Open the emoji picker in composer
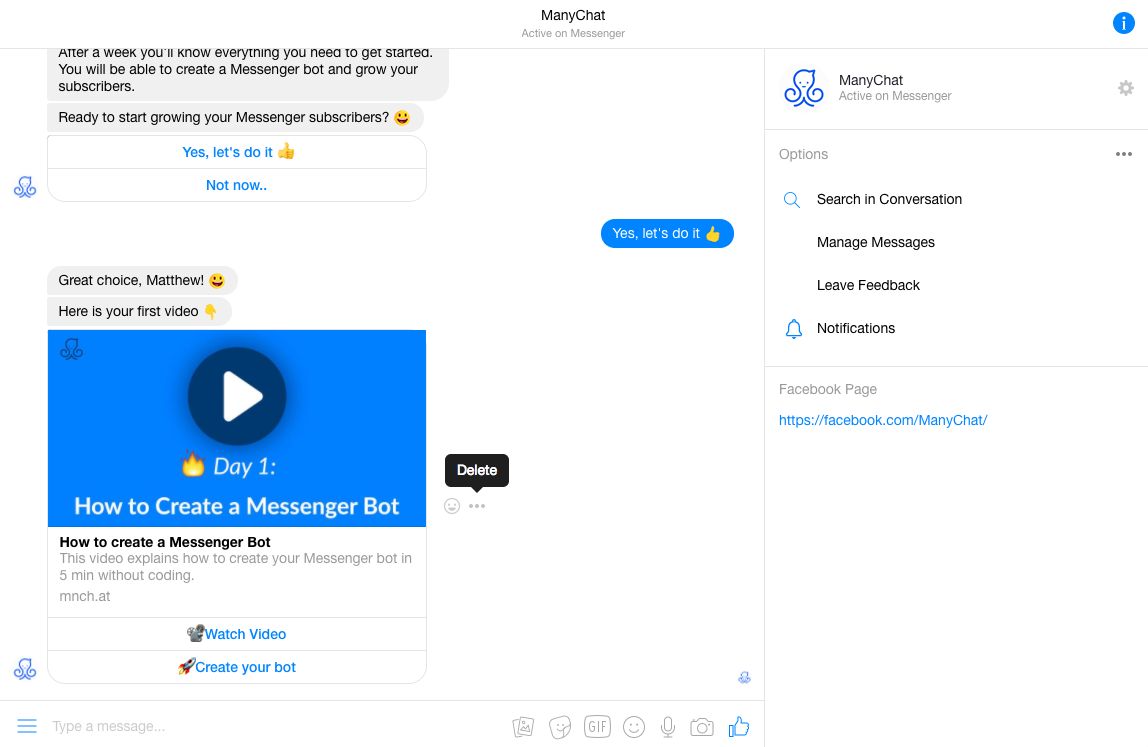 (x=634, y=726)
